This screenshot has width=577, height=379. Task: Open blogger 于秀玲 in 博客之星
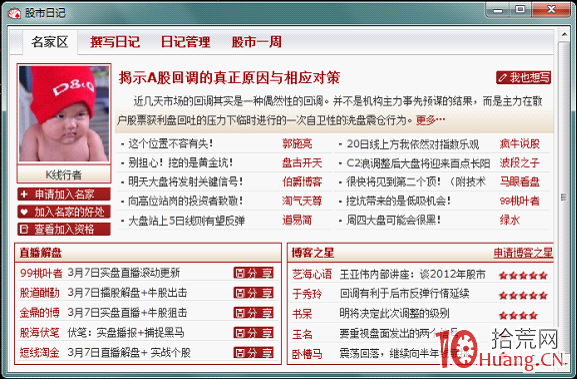(307, 294)
